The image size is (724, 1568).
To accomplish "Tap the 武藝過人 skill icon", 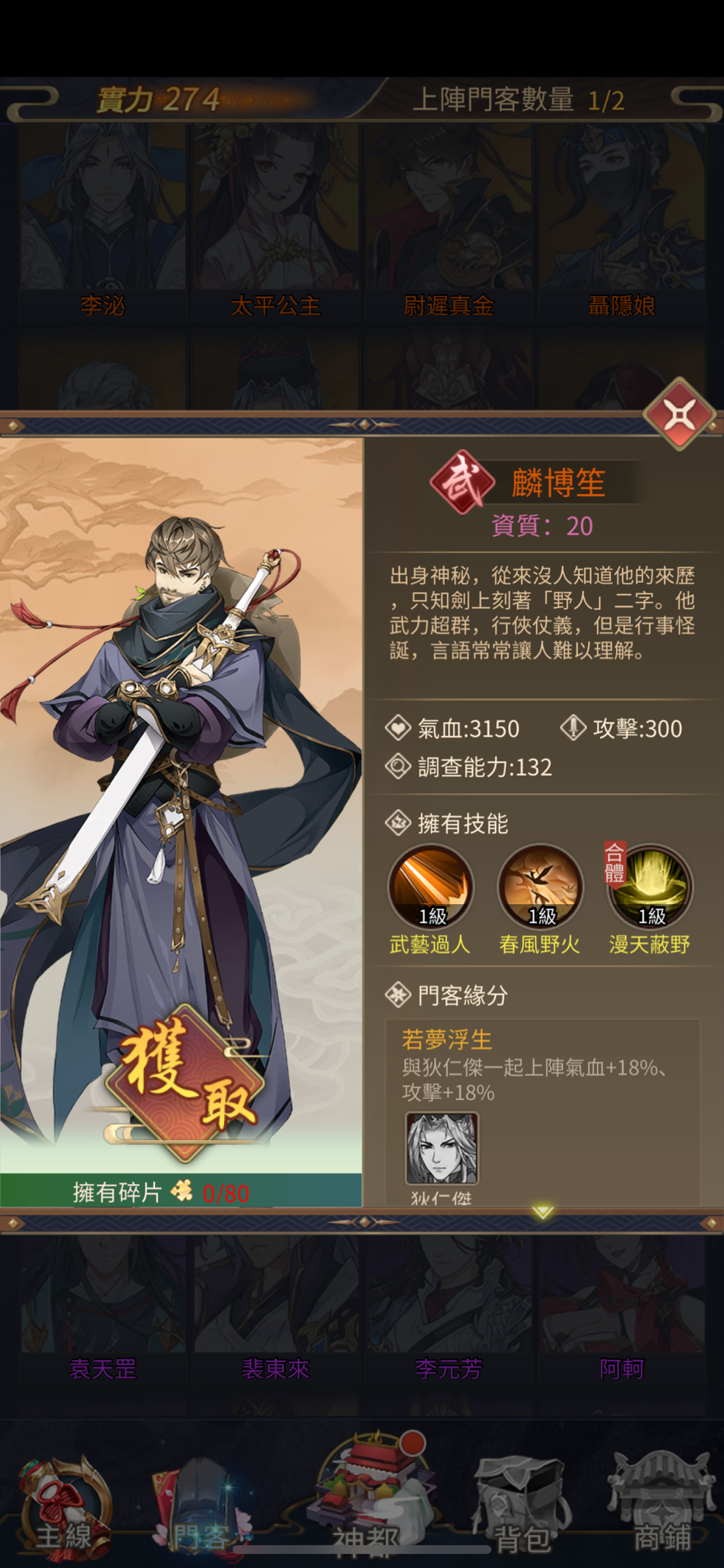I will pyautogui.click(x=430, y=887).
